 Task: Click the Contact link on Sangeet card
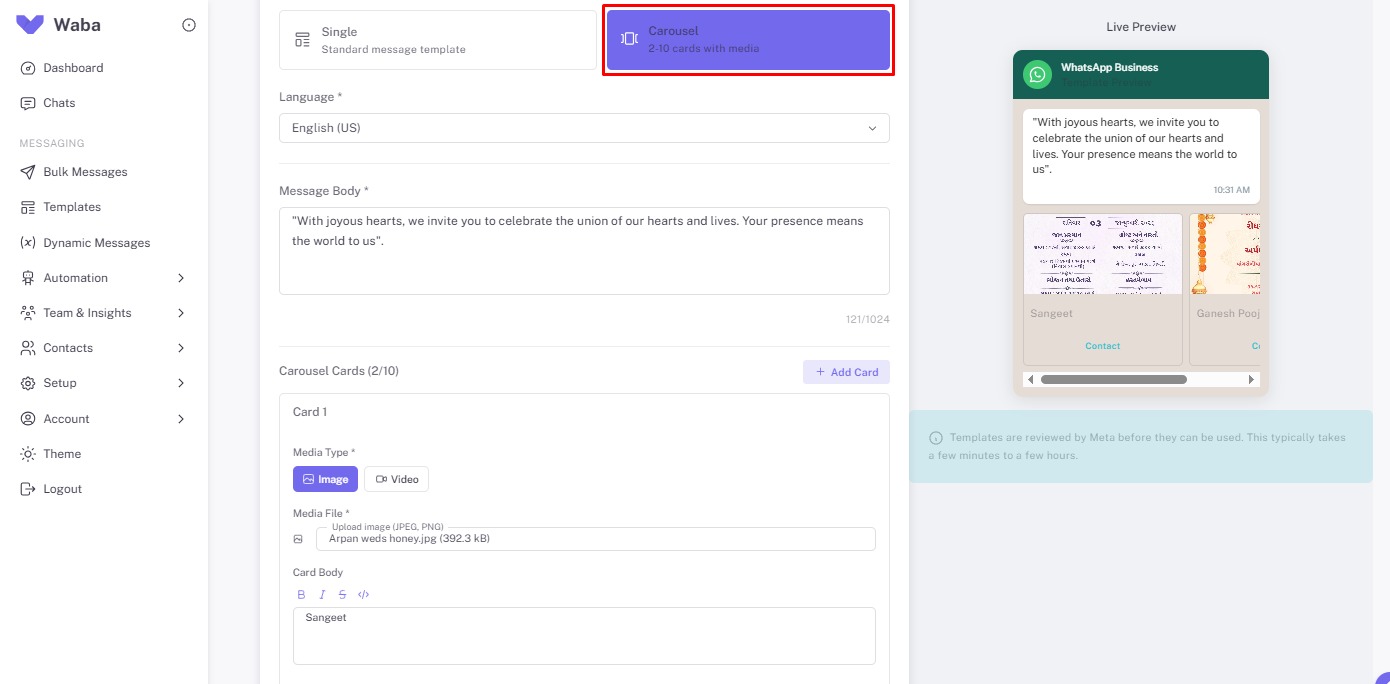[x=1102, y=345]
